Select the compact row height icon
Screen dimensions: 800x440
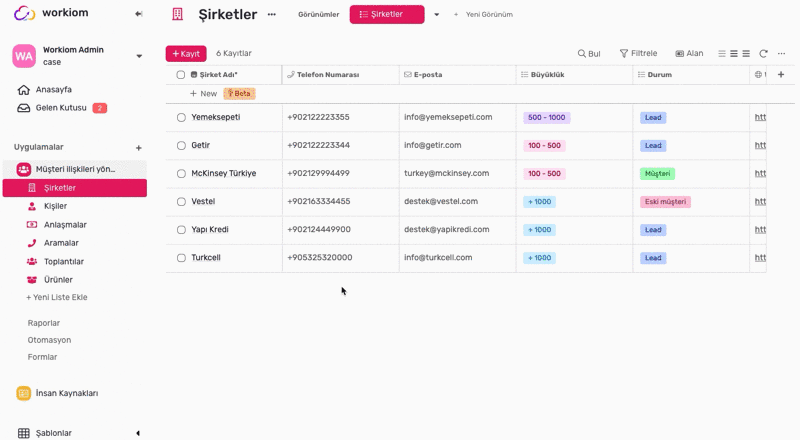click(x=721, y=54)
